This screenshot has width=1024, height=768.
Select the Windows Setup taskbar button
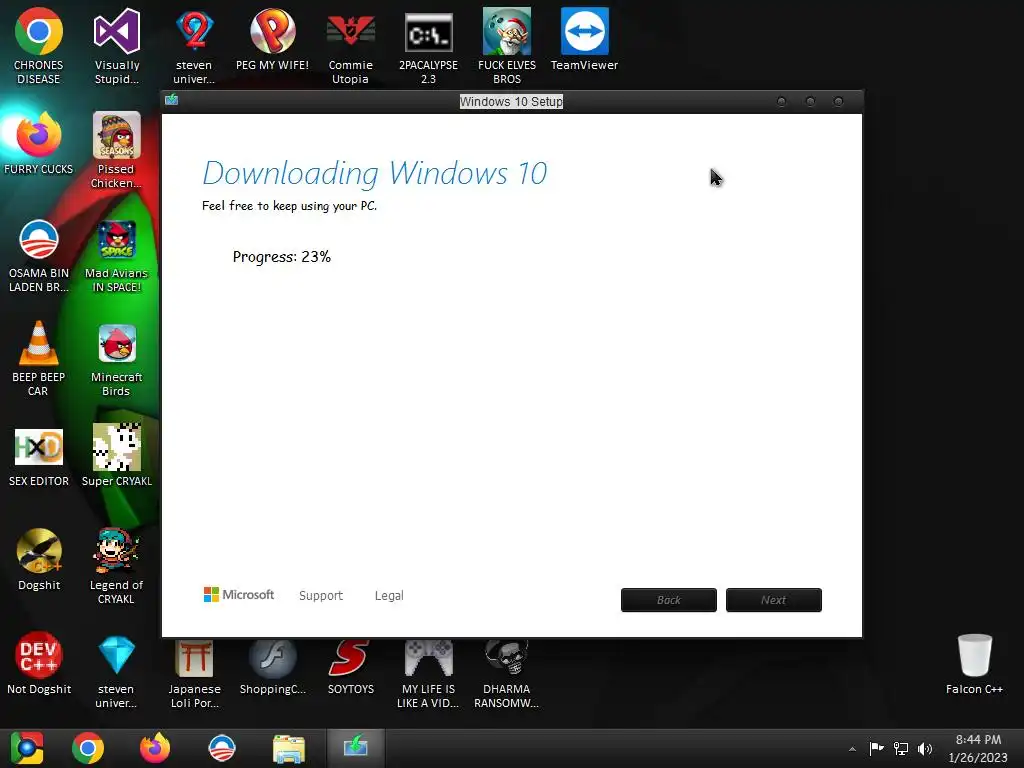click(355, 748)
